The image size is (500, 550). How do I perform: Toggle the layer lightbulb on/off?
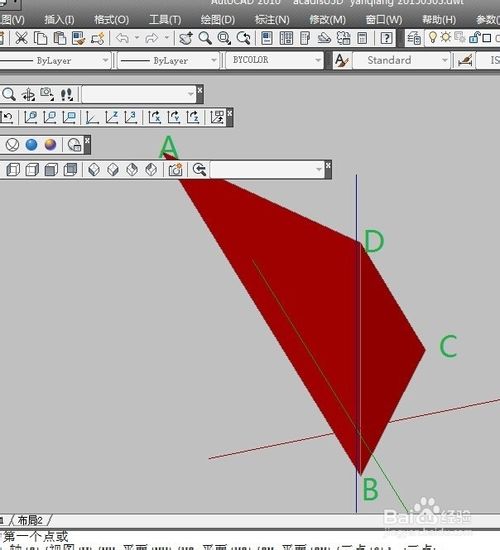(433, 37)
